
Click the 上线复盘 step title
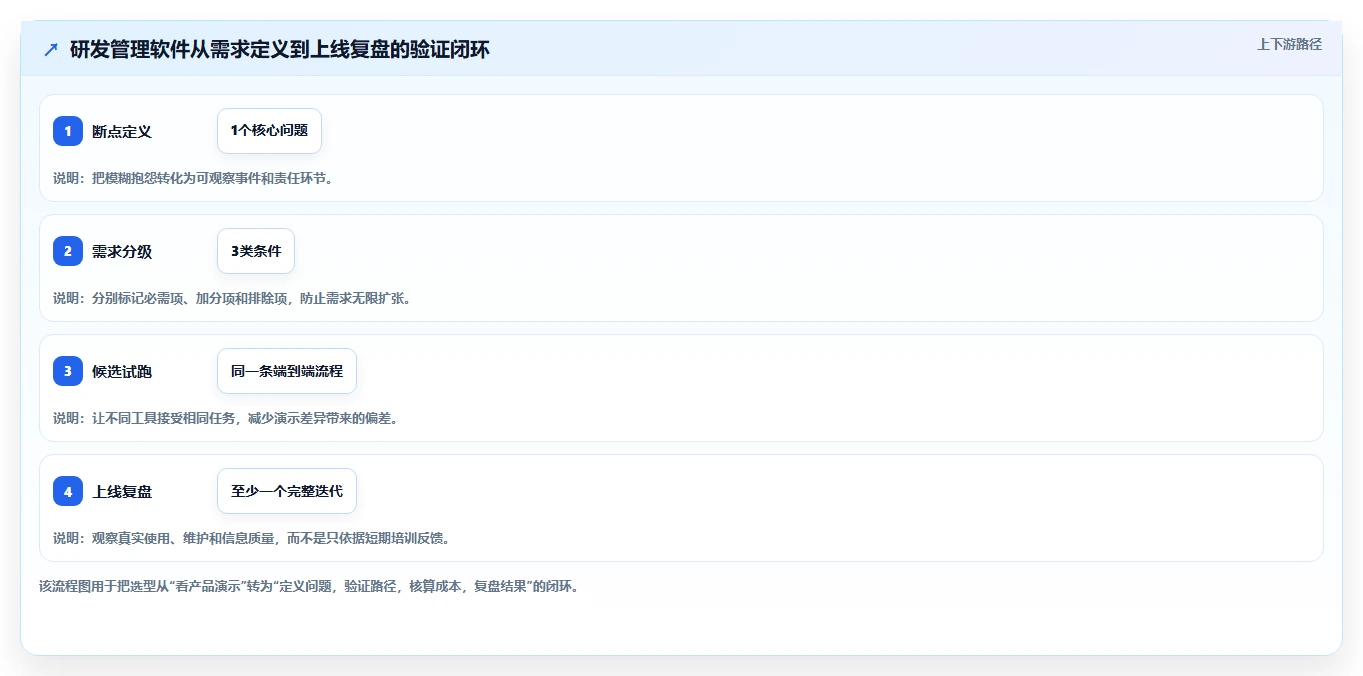click(122, 491)
